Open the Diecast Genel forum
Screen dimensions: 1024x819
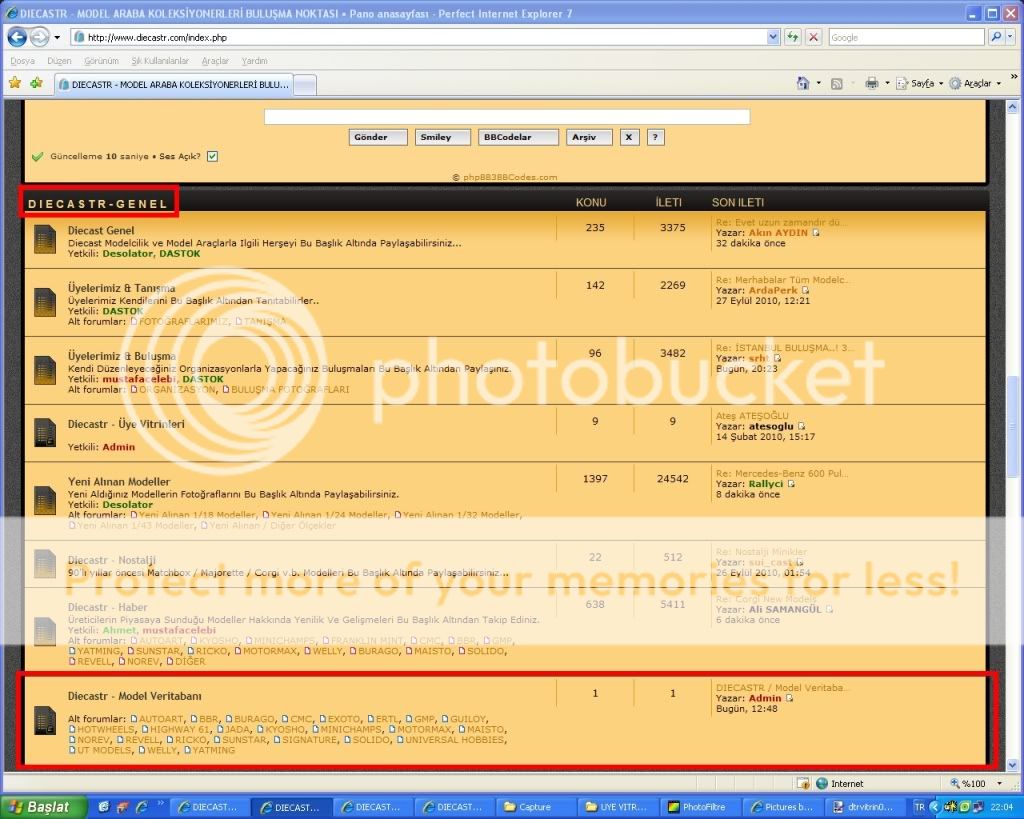pyautogui.click(x=101, y=230)
